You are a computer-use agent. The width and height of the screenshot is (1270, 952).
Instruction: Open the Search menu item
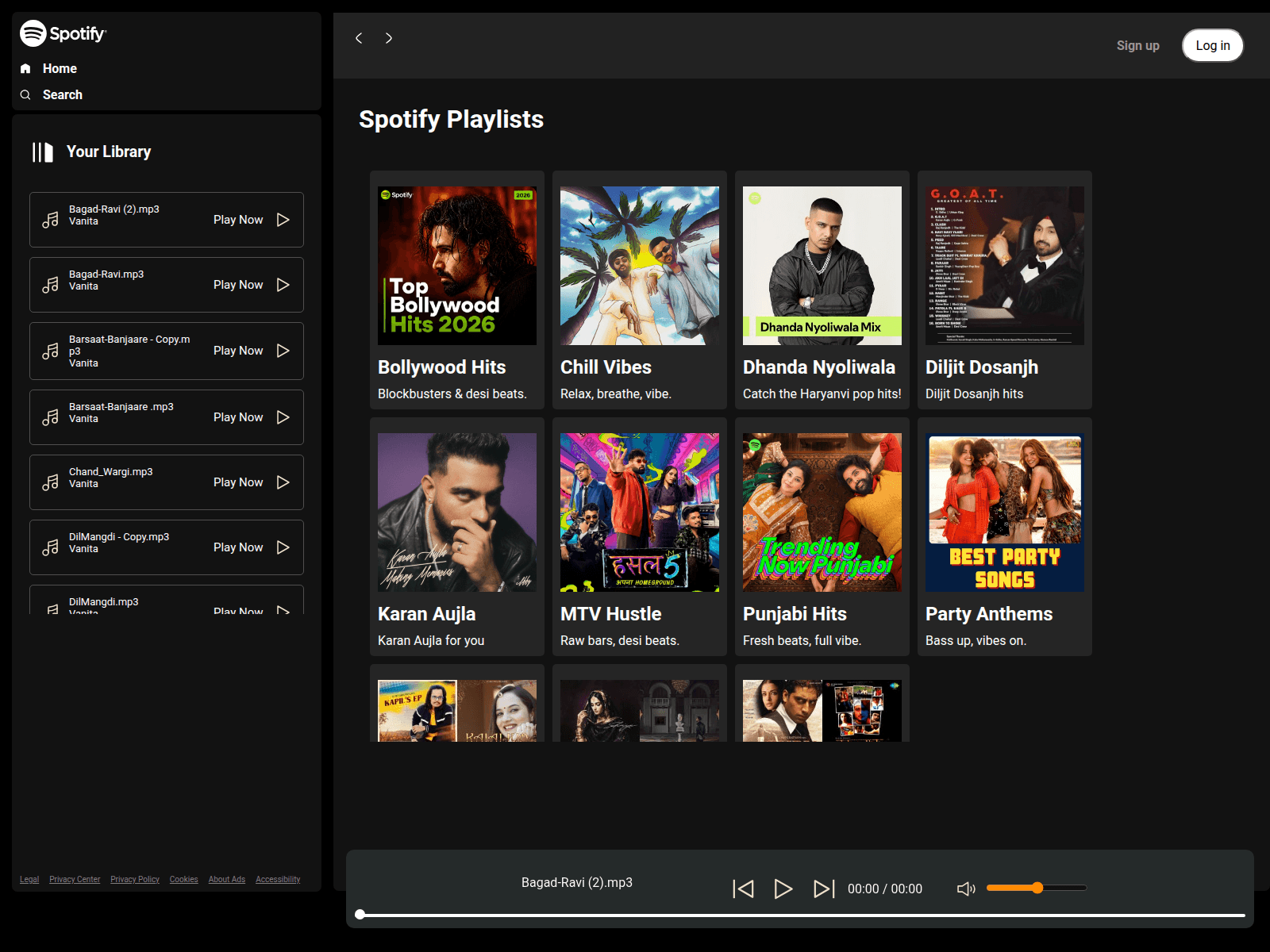point(63,94)
